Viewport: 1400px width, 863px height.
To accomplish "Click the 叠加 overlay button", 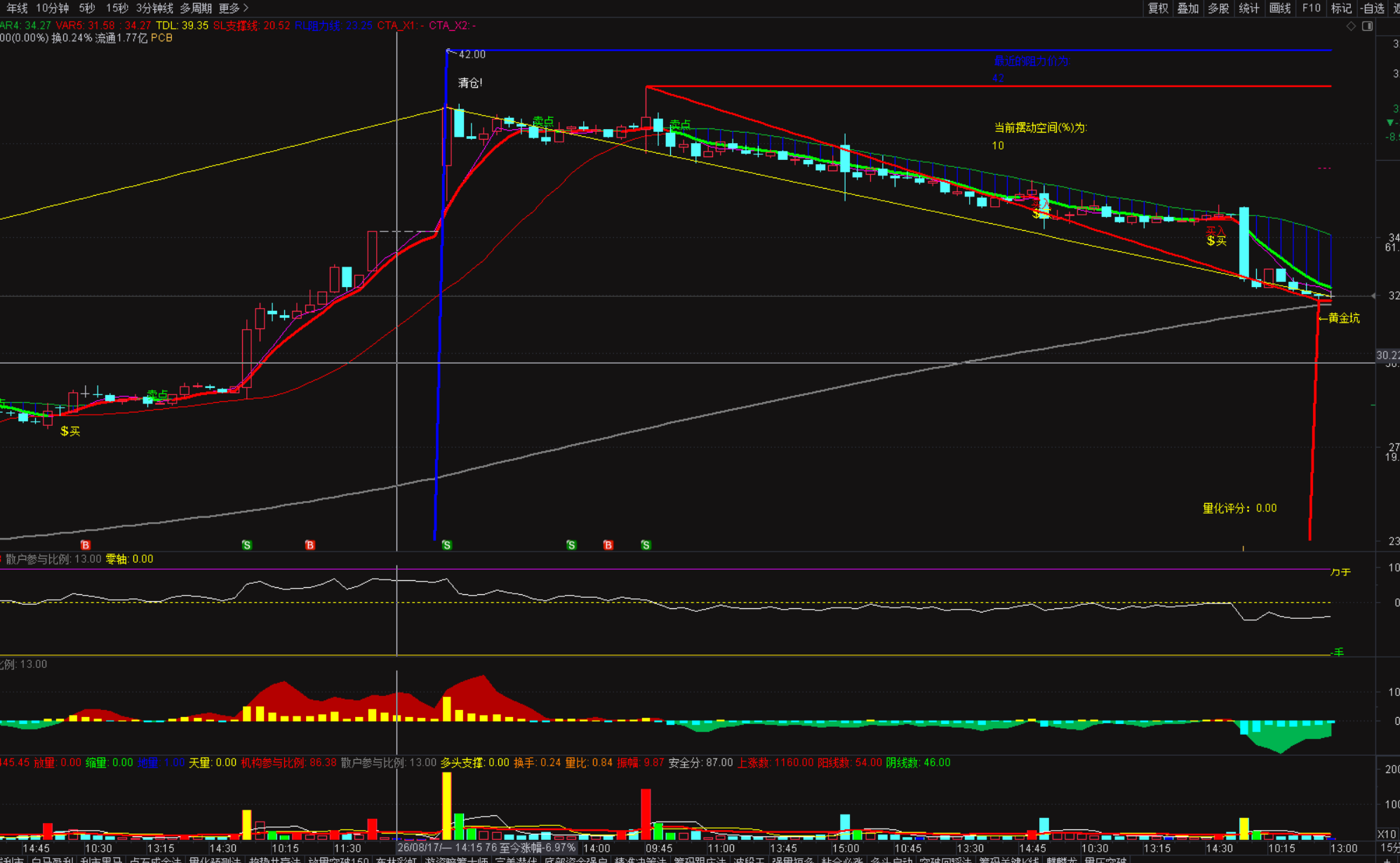I will 1188,8.
